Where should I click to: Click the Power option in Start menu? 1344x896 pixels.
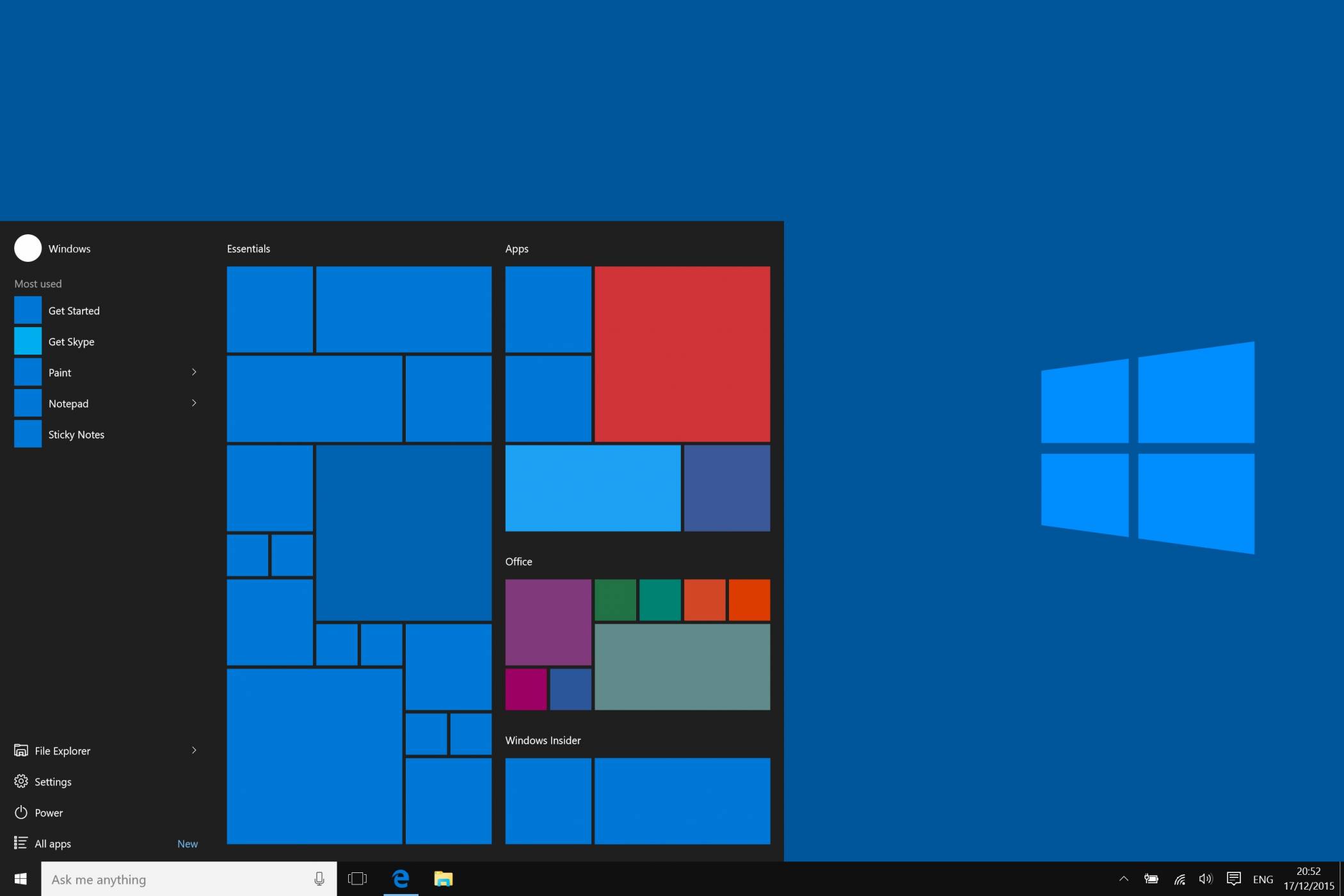(49, 812)
